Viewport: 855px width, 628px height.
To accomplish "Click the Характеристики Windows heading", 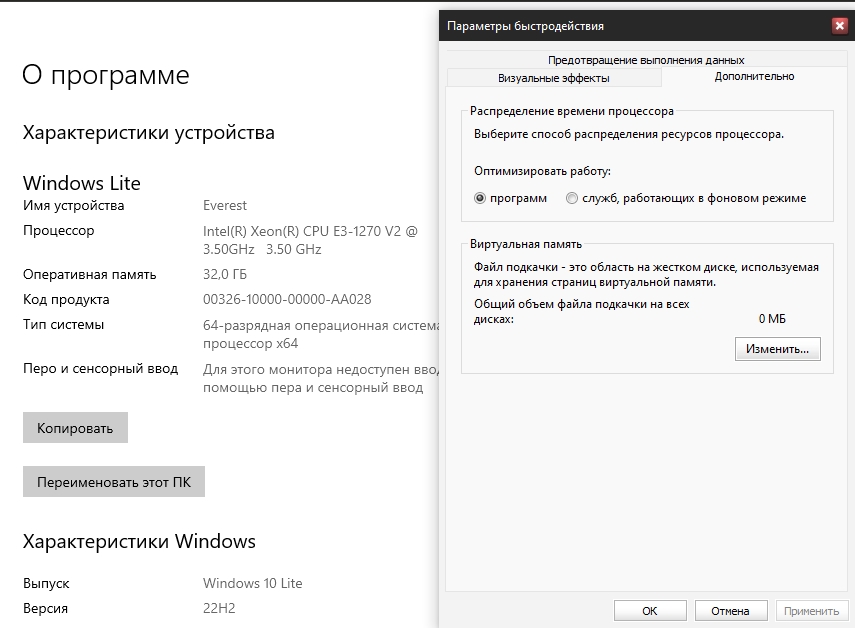I will tap(139, 541).
